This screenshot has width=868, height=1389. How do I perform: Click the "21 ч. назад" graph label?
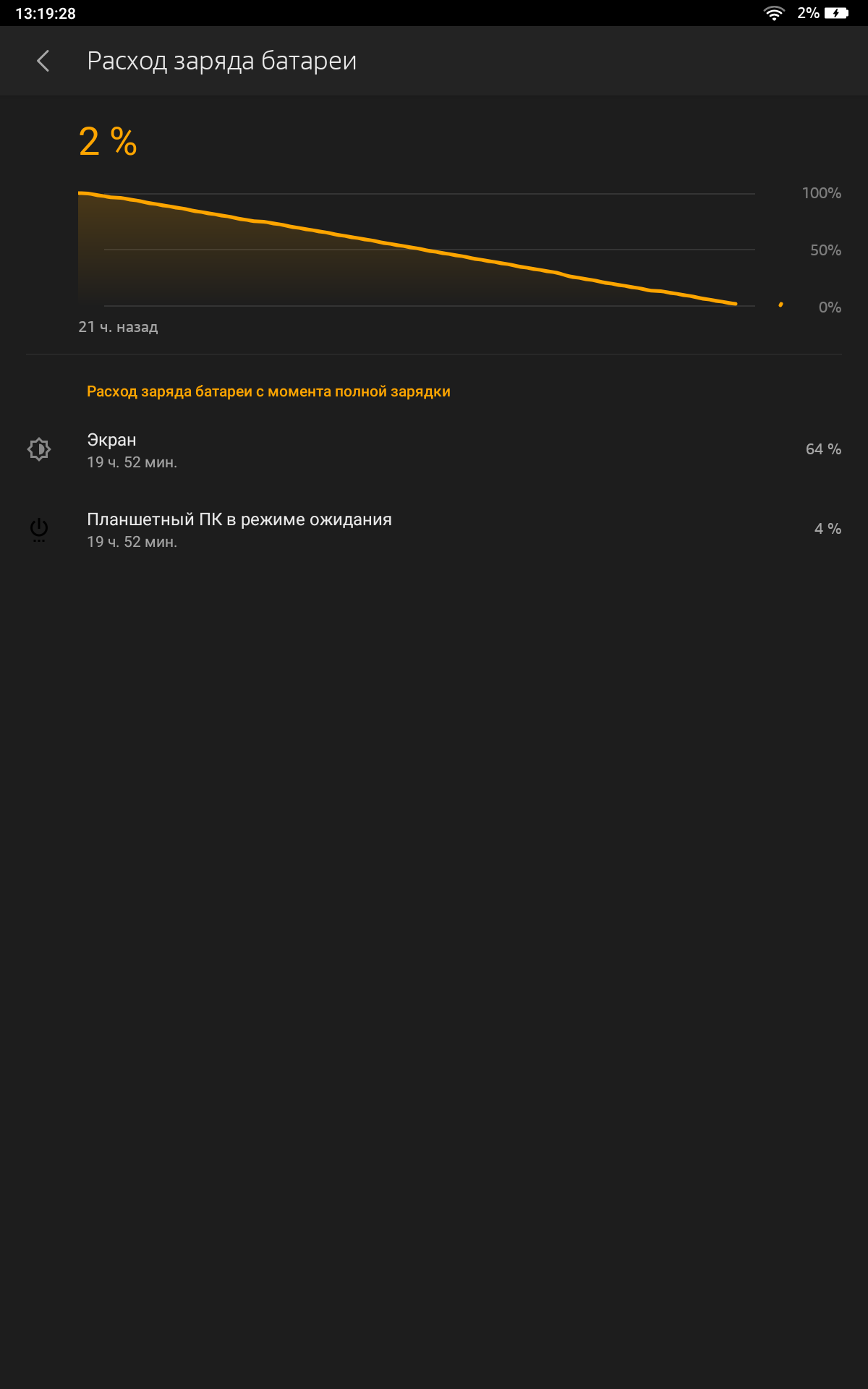118,327
